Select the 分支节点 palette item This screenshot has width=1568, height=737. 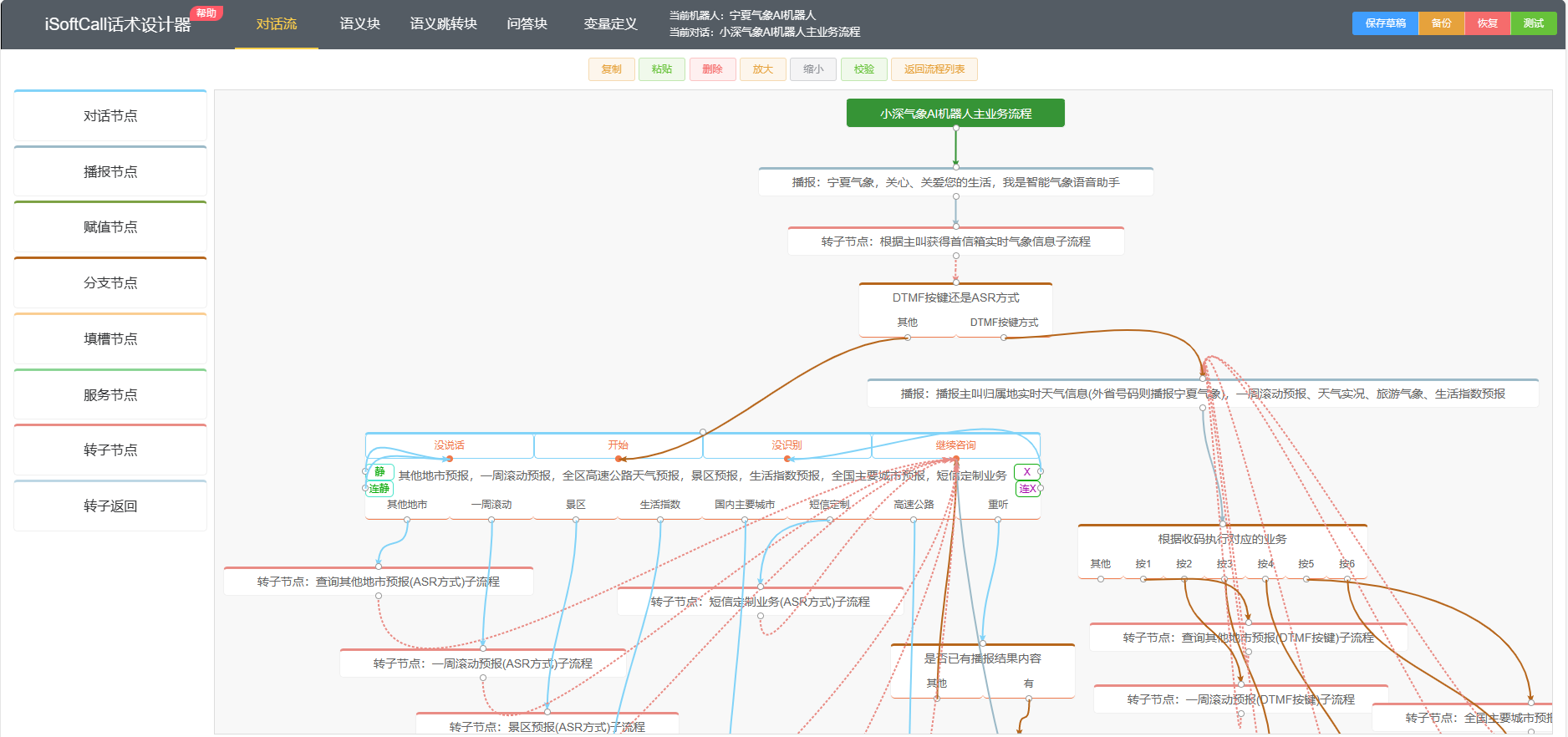point(110,282)
